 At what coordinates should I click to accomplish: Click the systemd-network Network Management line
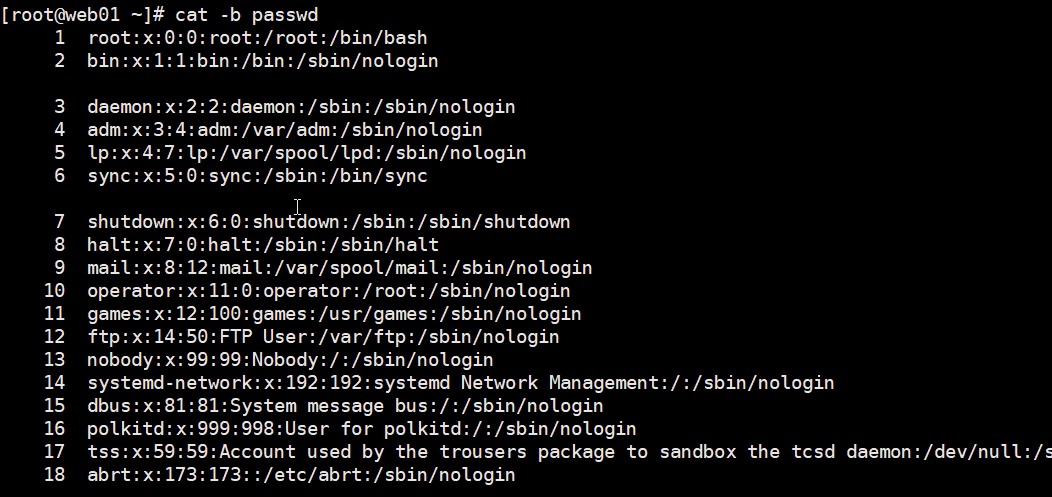click(461, 383)
